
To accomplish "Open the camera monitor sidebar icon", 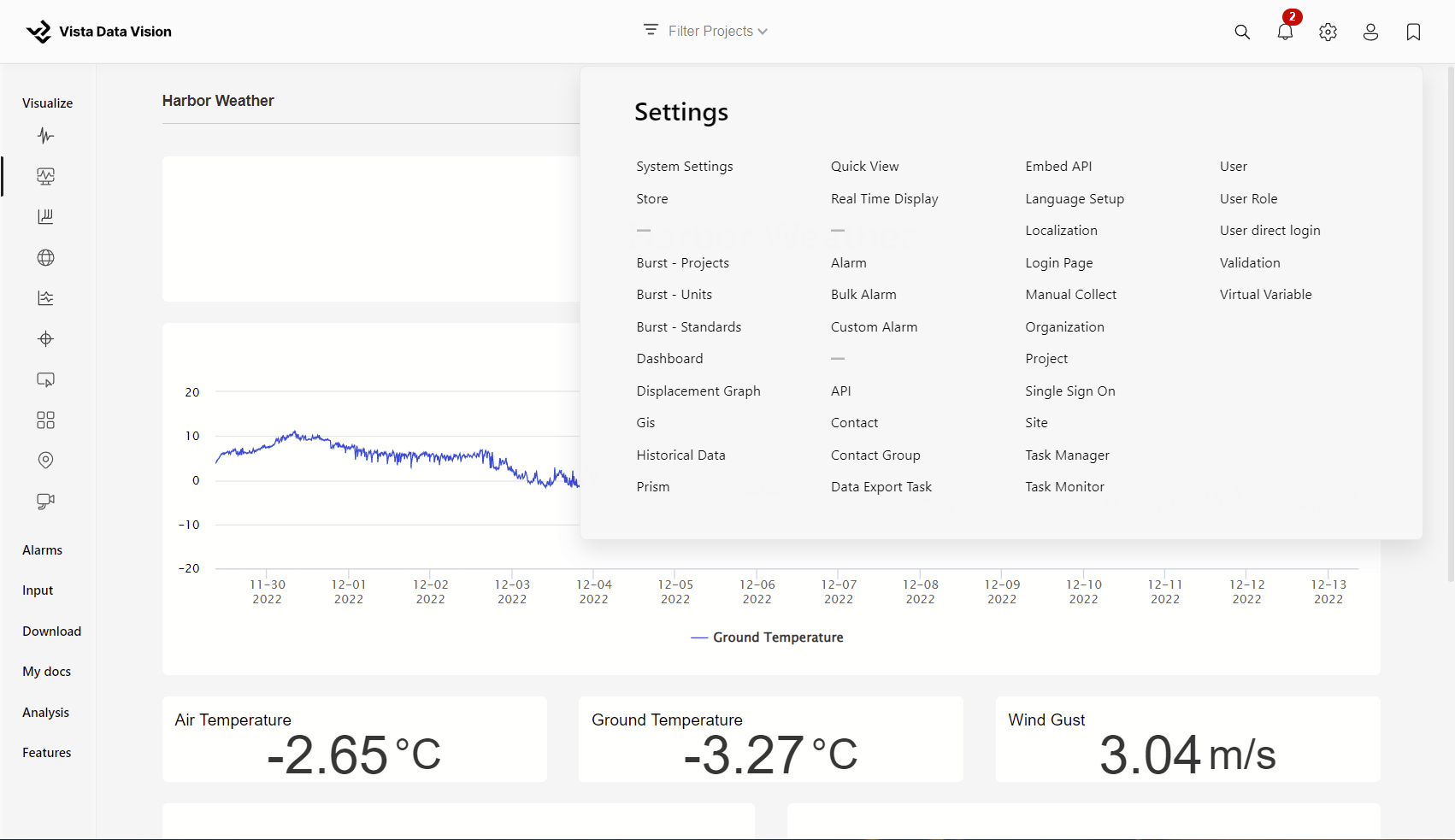I will [46, 501].
